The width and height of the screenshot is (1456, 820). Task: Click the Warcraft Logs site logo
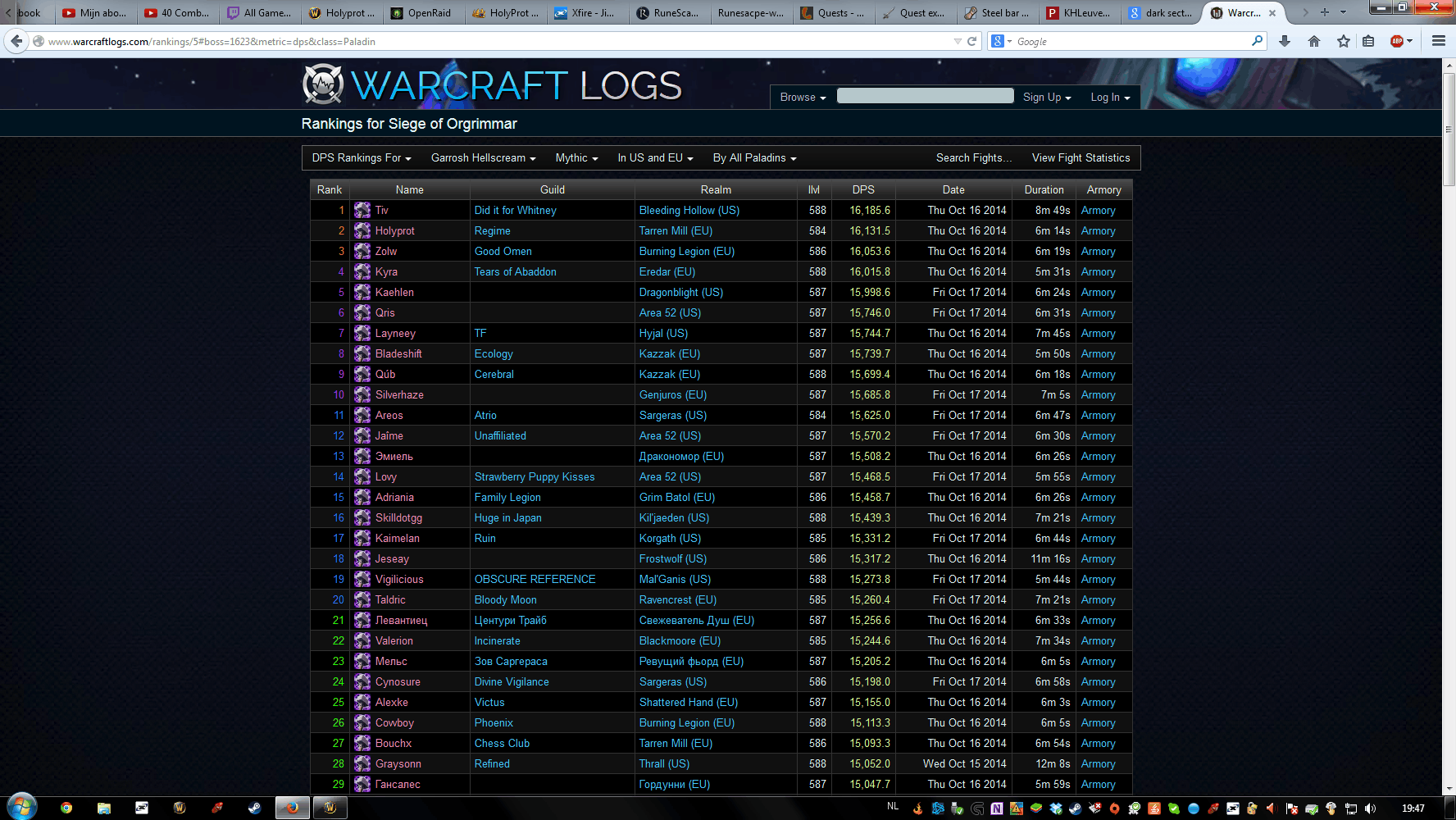(x=492, y=84)
